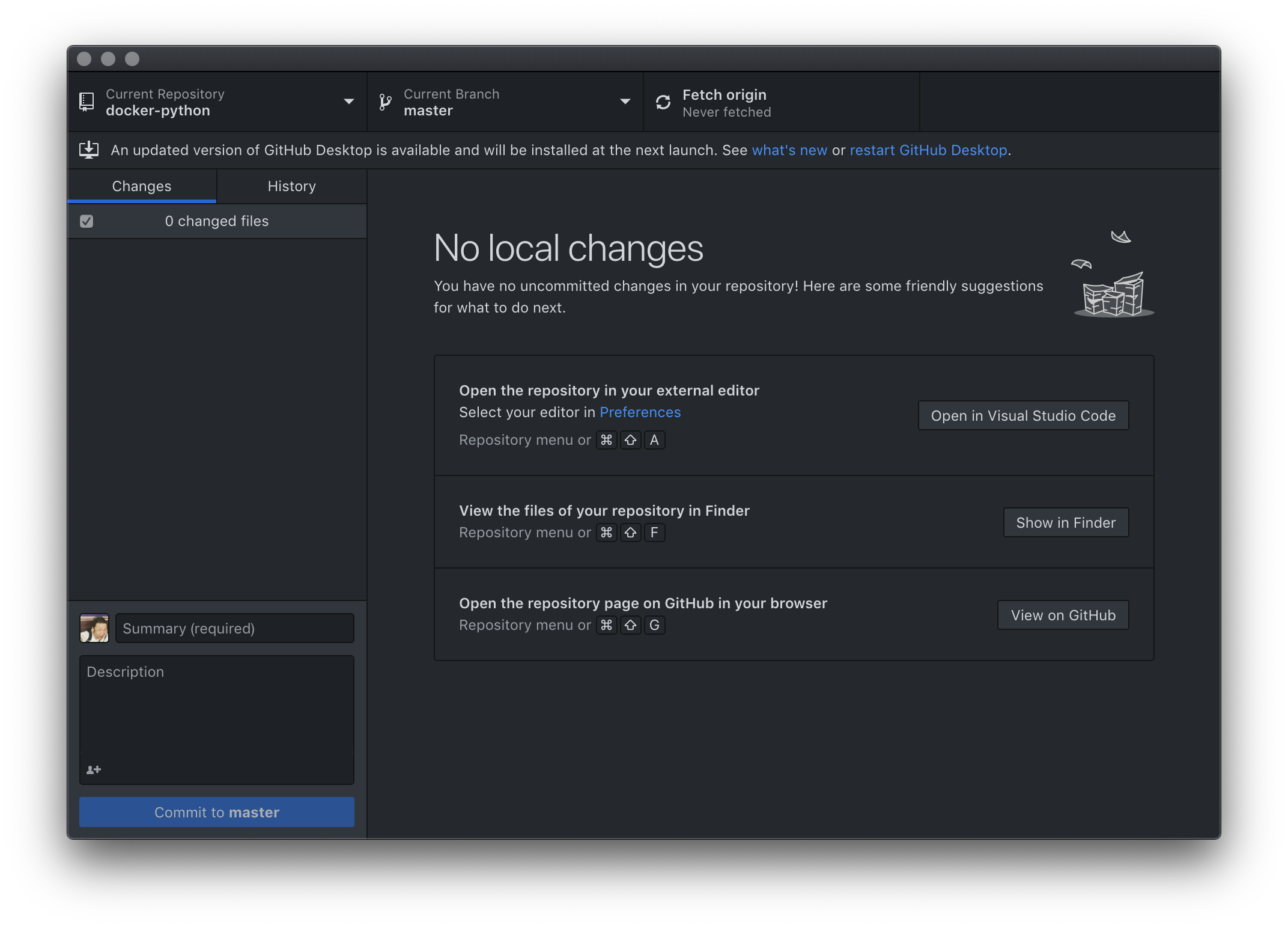Viewport: 1288px width, 928px height.
Task: Click the update download icon in the banner
Action: 89,150
